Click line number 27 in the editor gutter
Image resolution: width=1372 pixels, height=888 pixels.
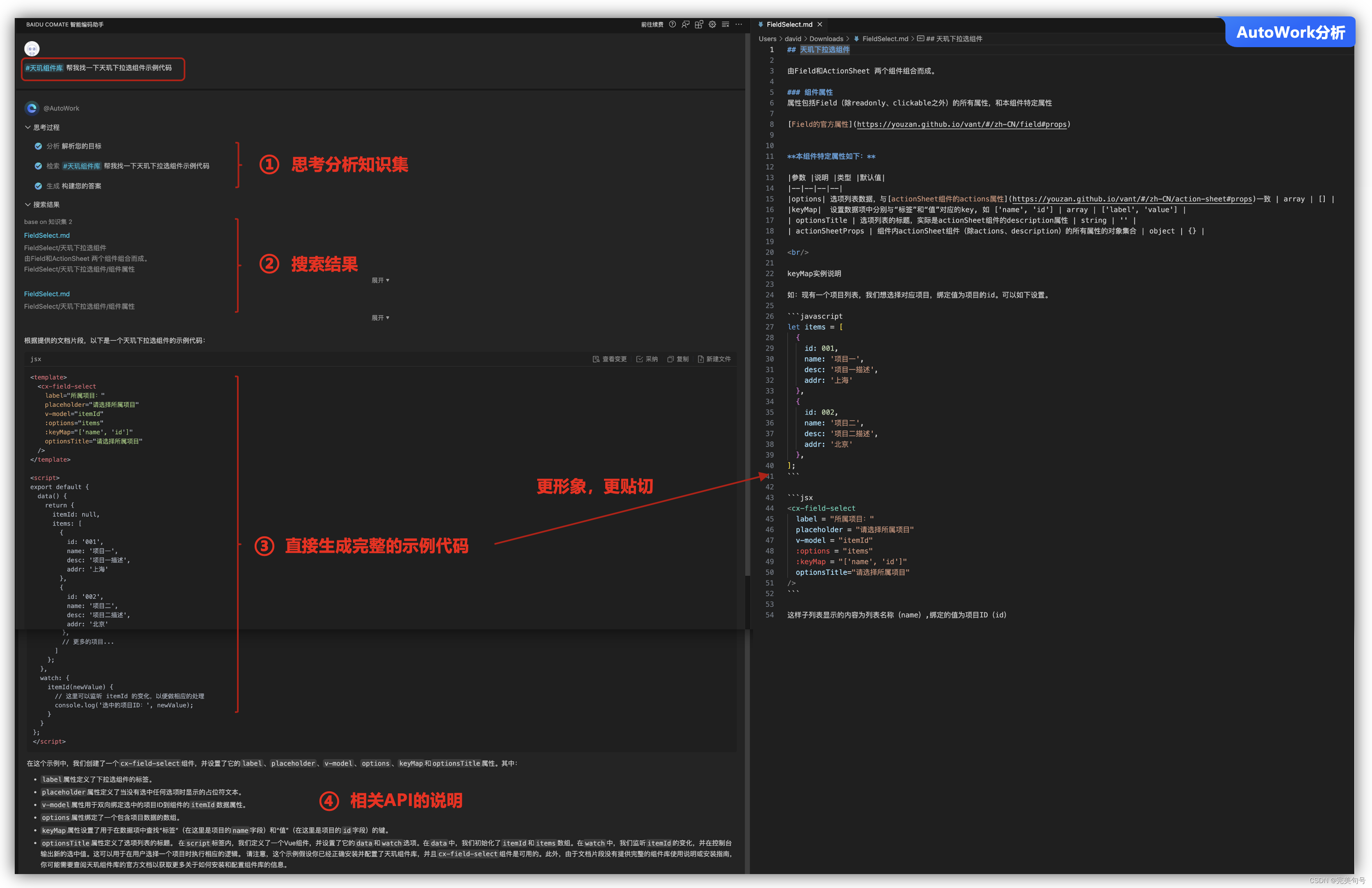(x=770, y=327)
